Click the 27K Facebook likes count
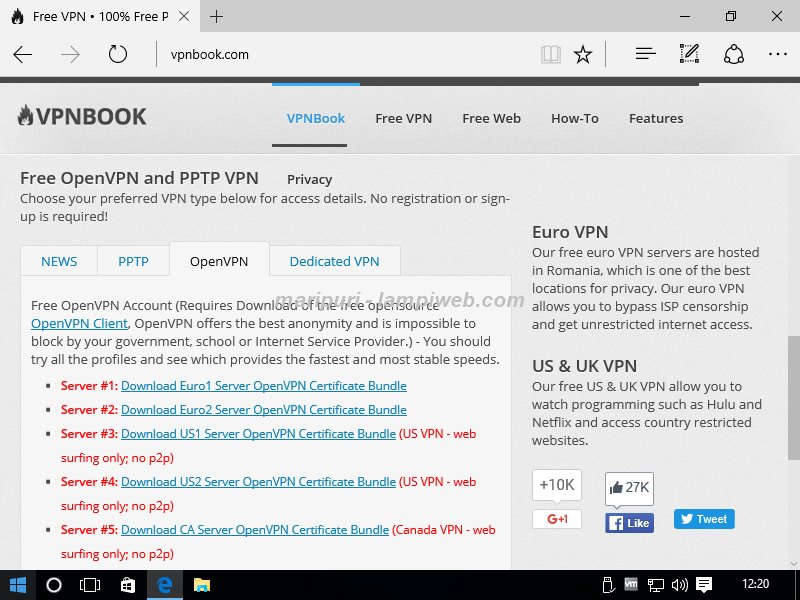The width and height of the screenshot is (800, 600). click(629, 487)
